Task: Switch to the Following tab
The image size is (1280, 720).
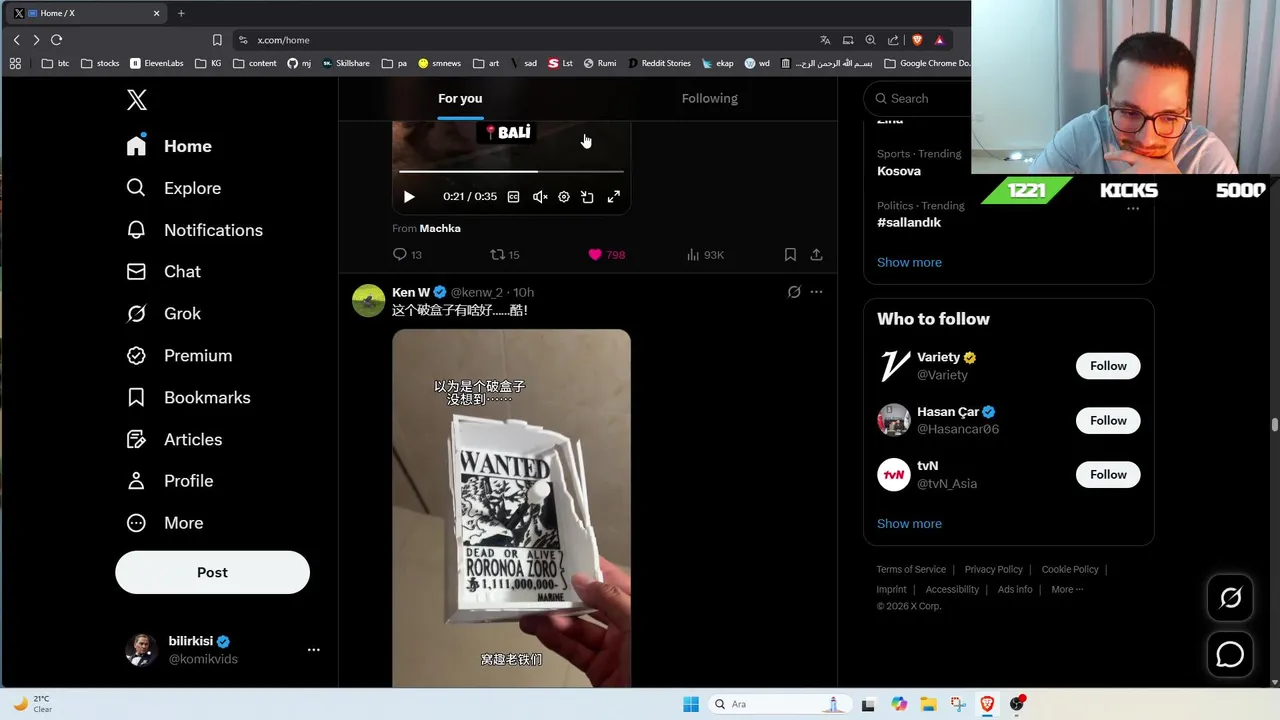Action: (710, 98)
